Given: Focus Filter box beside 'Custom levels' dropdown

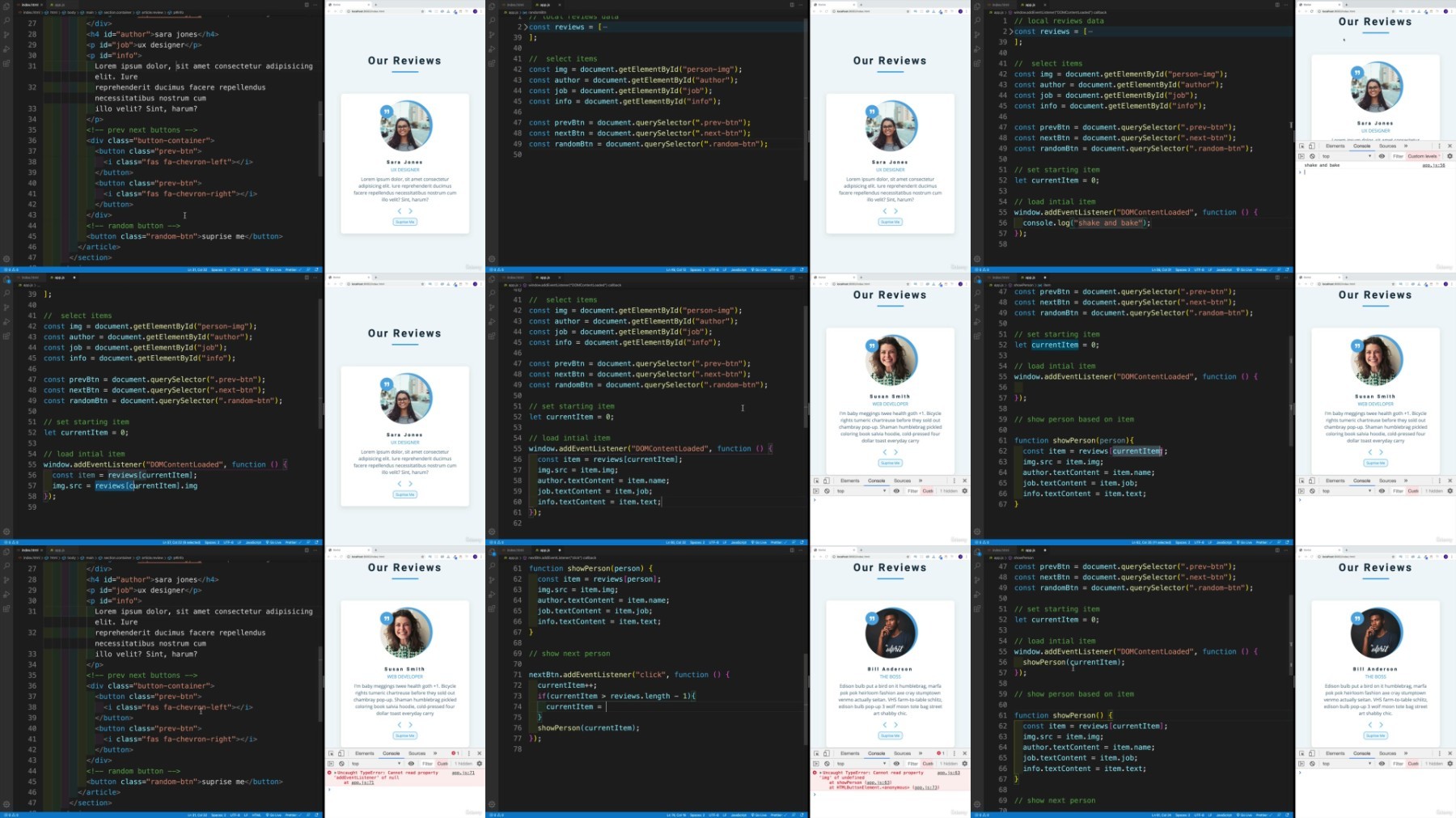Looking at the screenshot, I should [x=1398, y=156].
